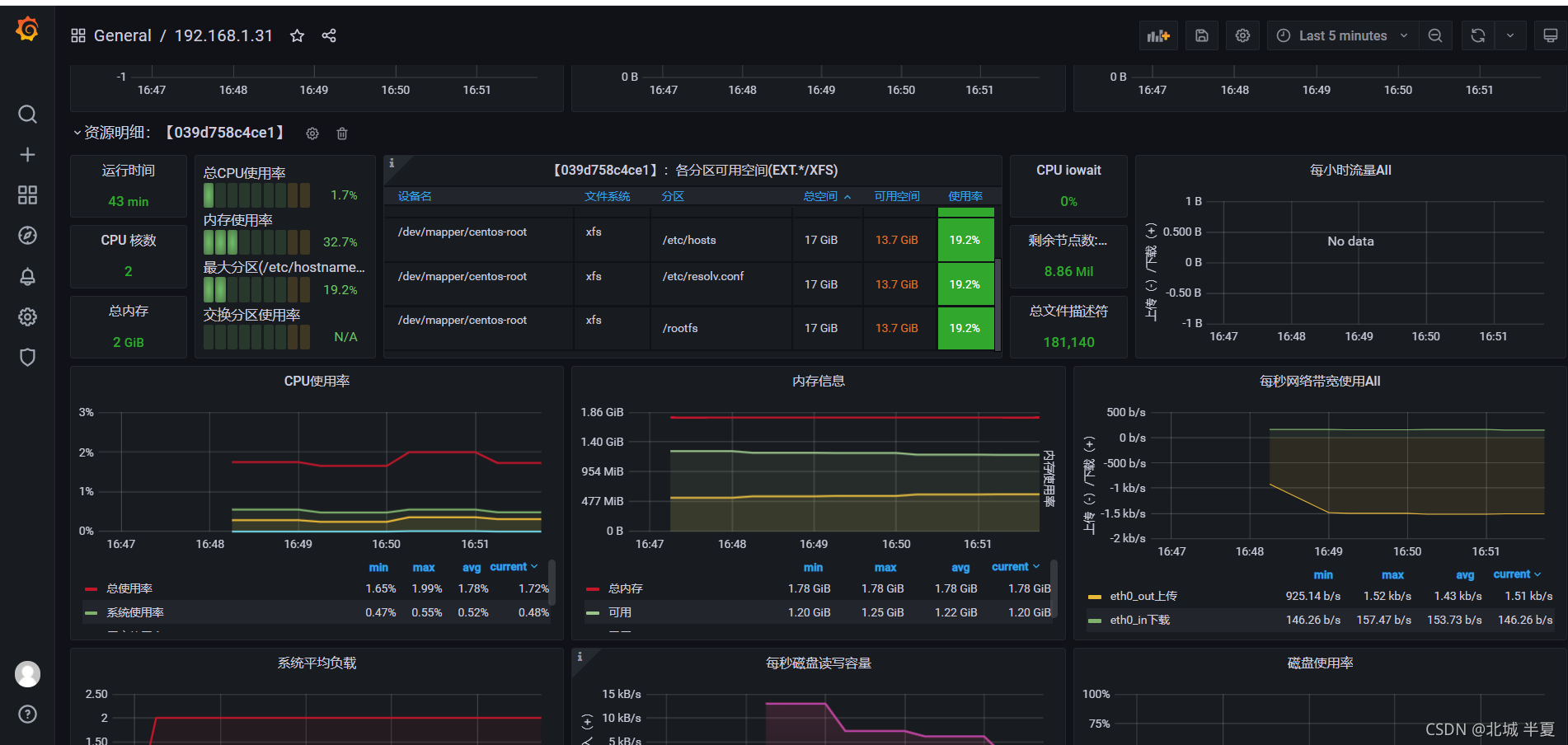Open the Help question mark icon
This screenshot has width=1568, height=745.
27,715
